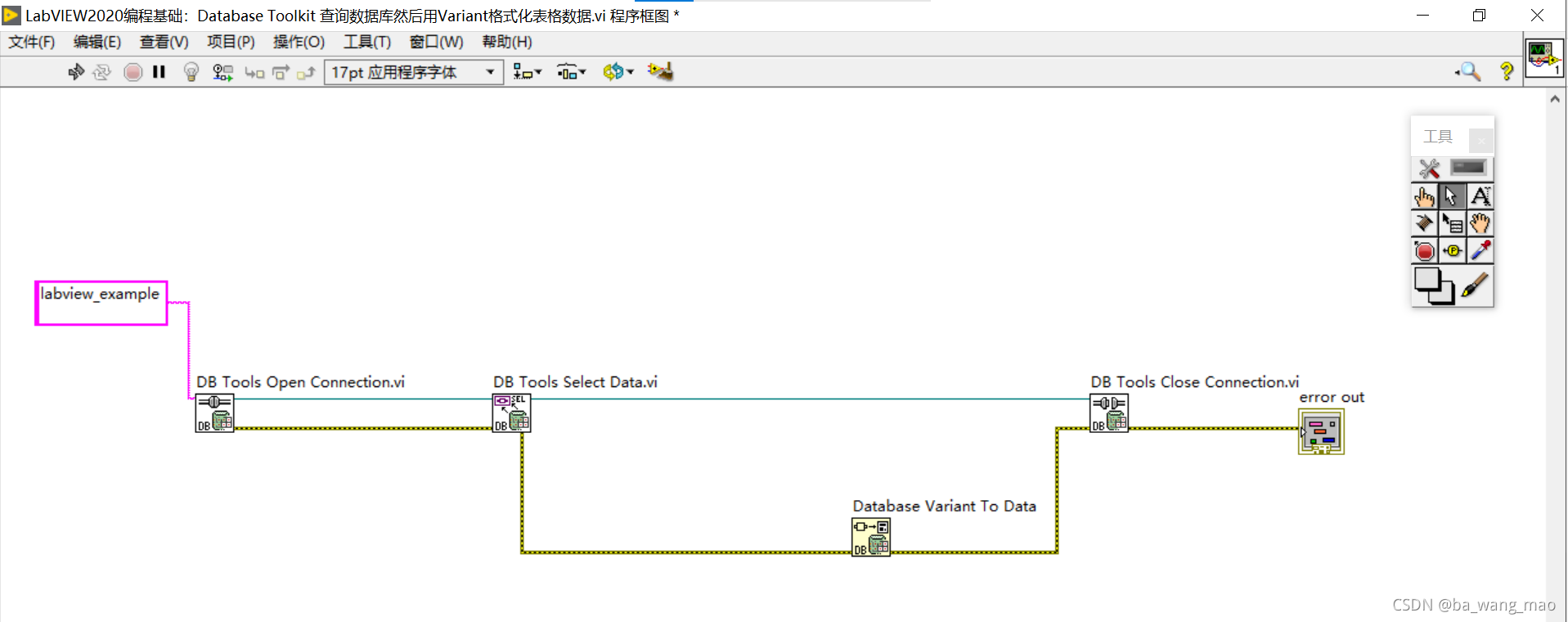1568x622 pixels.
Task: Click the Database Variant To Data label
Action: point(944,506)
